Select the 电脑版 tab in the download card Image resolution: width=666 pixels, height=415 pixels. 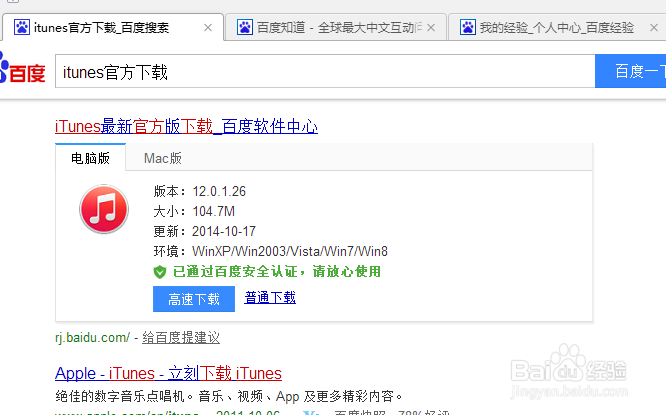90,158
